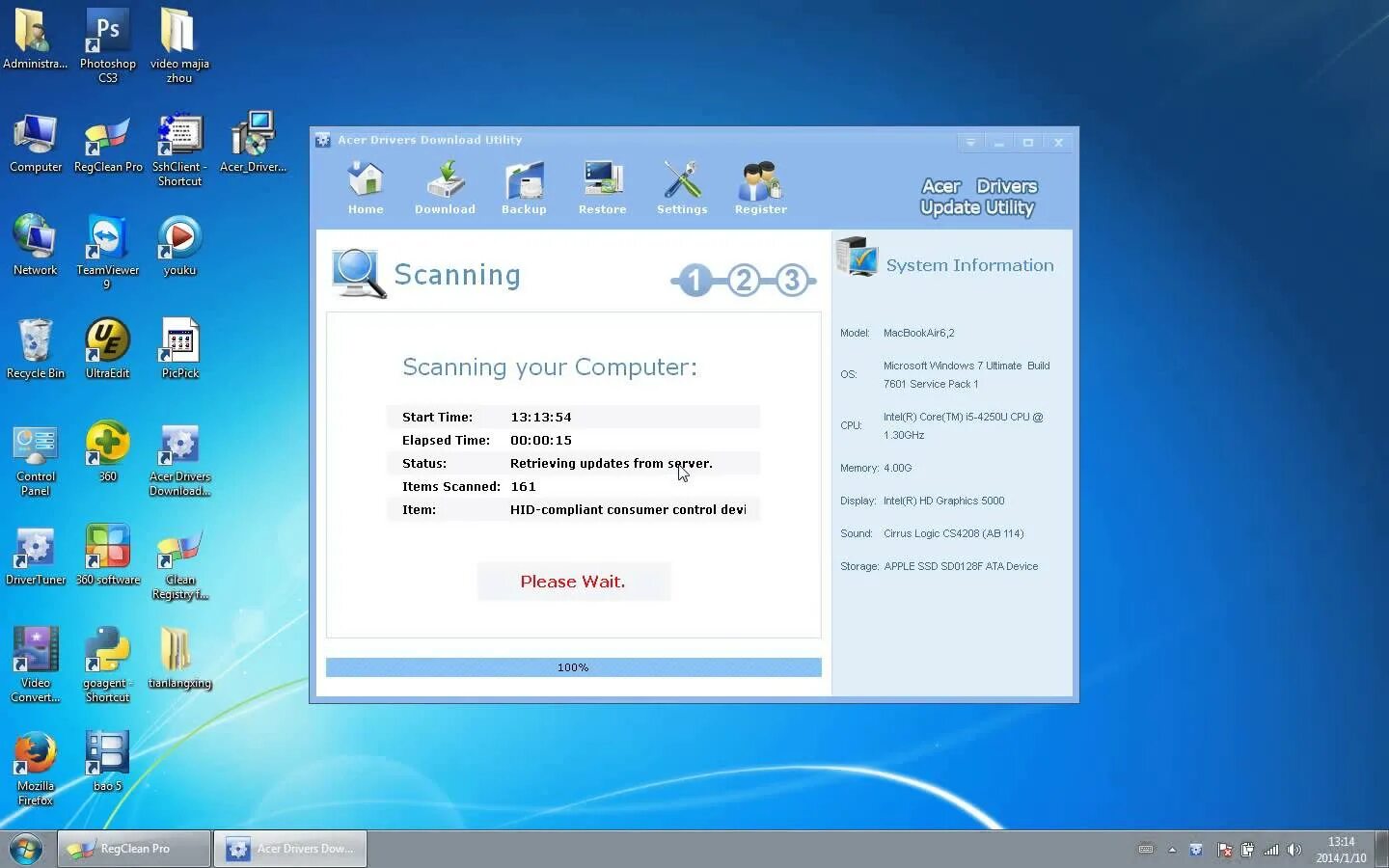The height and width of the screenshot is (868, 1389).
Task: Select the Computer desktop icon
Action: tap(36, 143)
